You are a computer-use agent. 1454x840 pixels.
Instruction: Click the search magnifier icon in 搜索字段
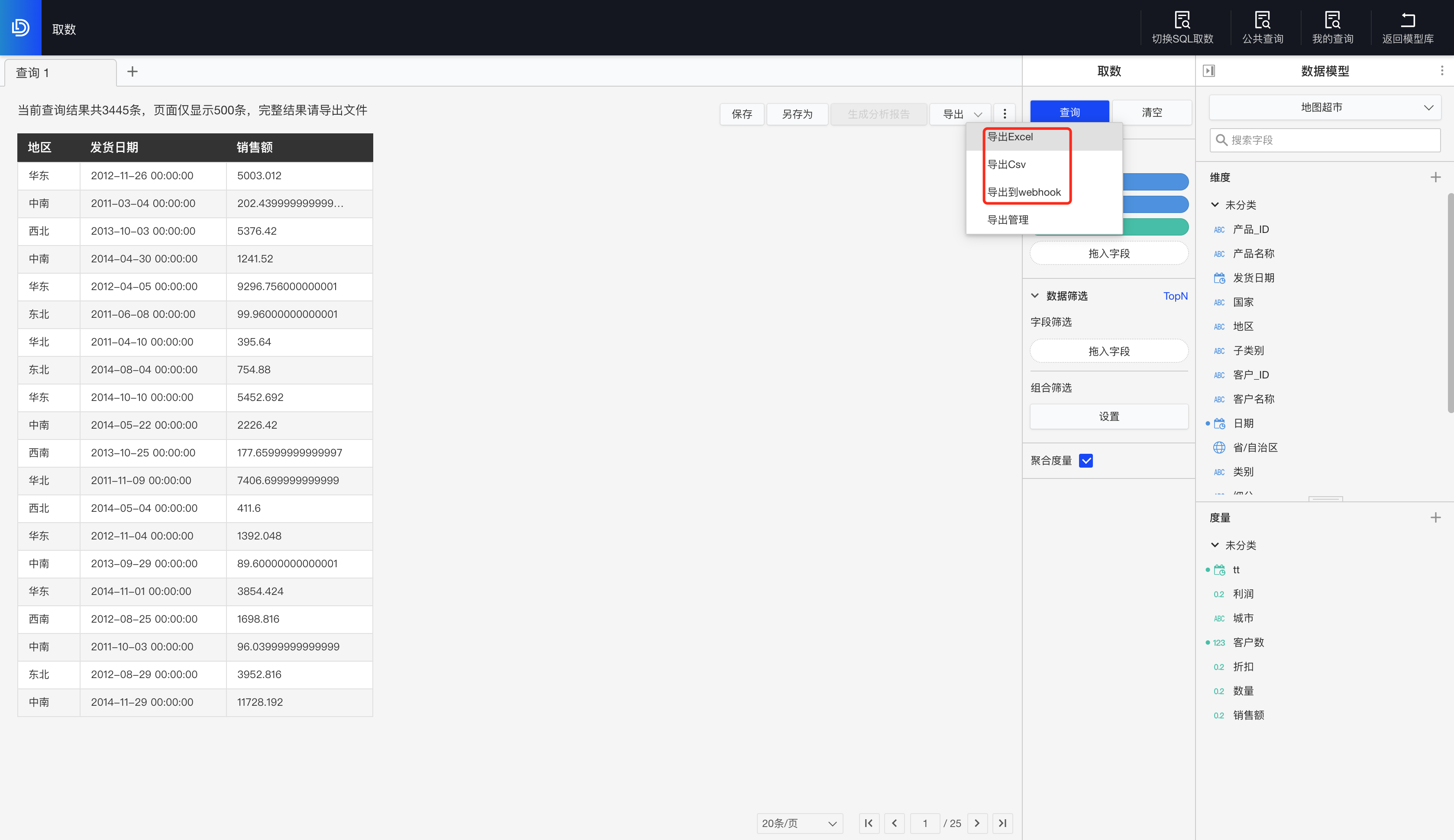point(1221,140)
